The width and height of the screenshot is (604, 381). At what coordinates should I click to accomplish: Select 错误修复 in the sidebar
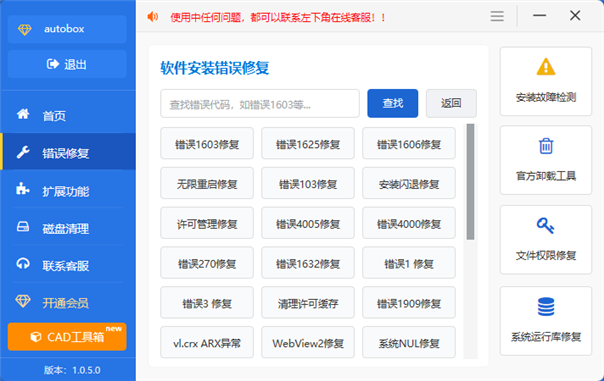(68, 152)
